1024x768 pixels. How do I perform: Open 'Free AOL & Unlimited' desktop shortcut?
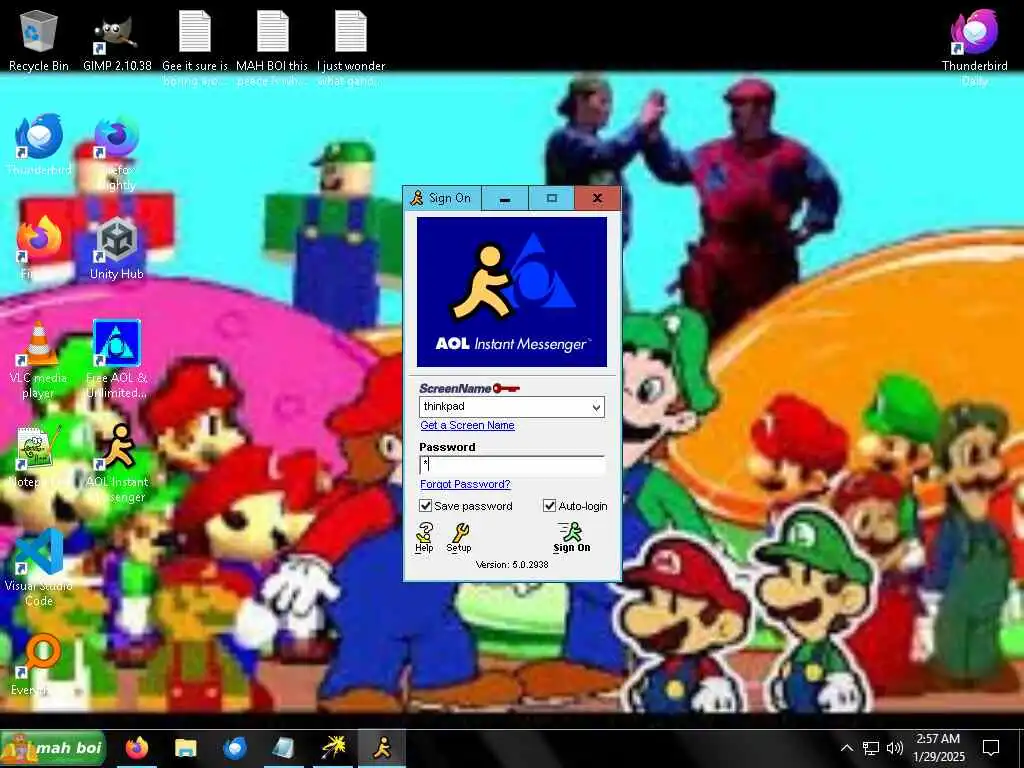[x=117, y=359]
